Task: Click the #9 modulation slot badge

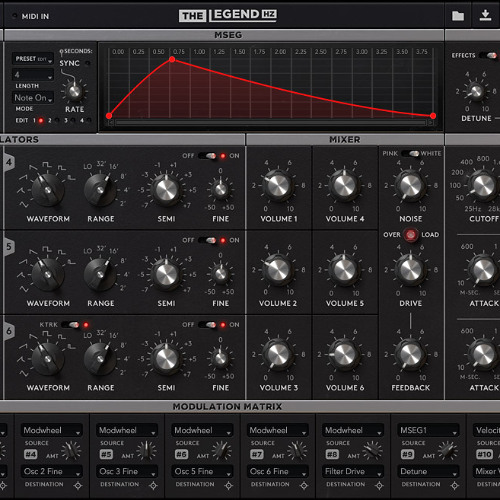Action: coord(408,454)
